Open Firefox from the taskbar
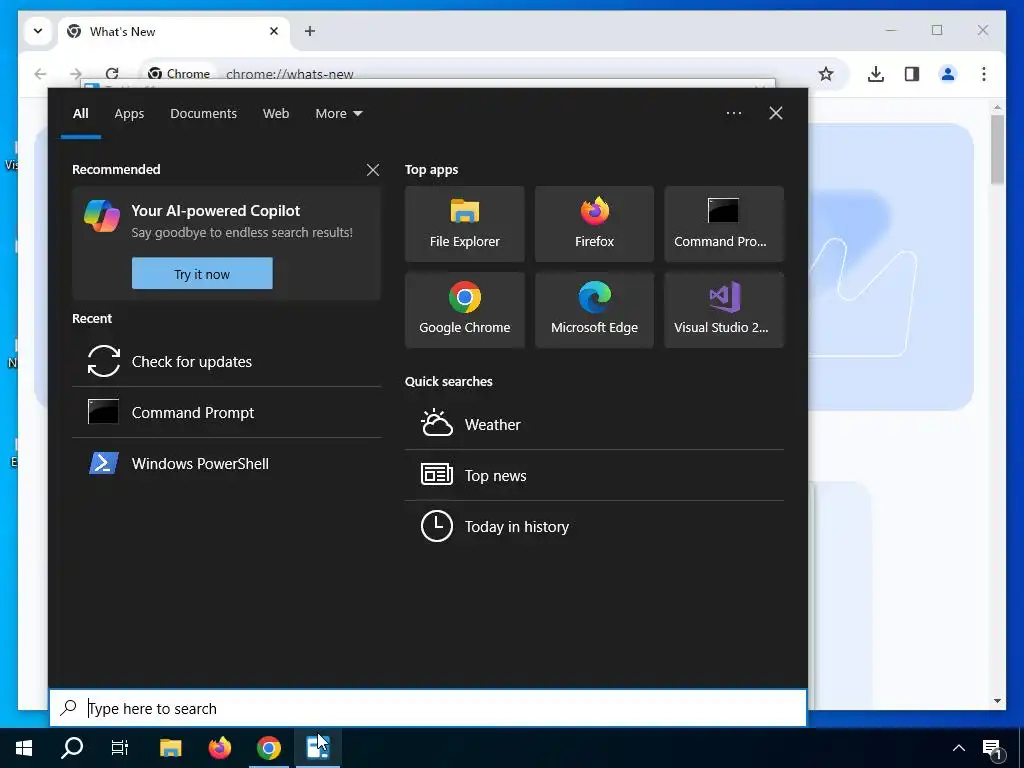1024x768 pixels. (x=219, y=748)
